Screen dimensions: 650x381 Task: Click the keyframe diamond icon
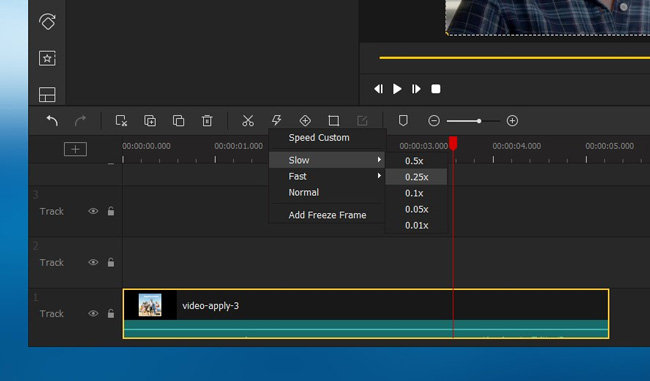(305, 121)
